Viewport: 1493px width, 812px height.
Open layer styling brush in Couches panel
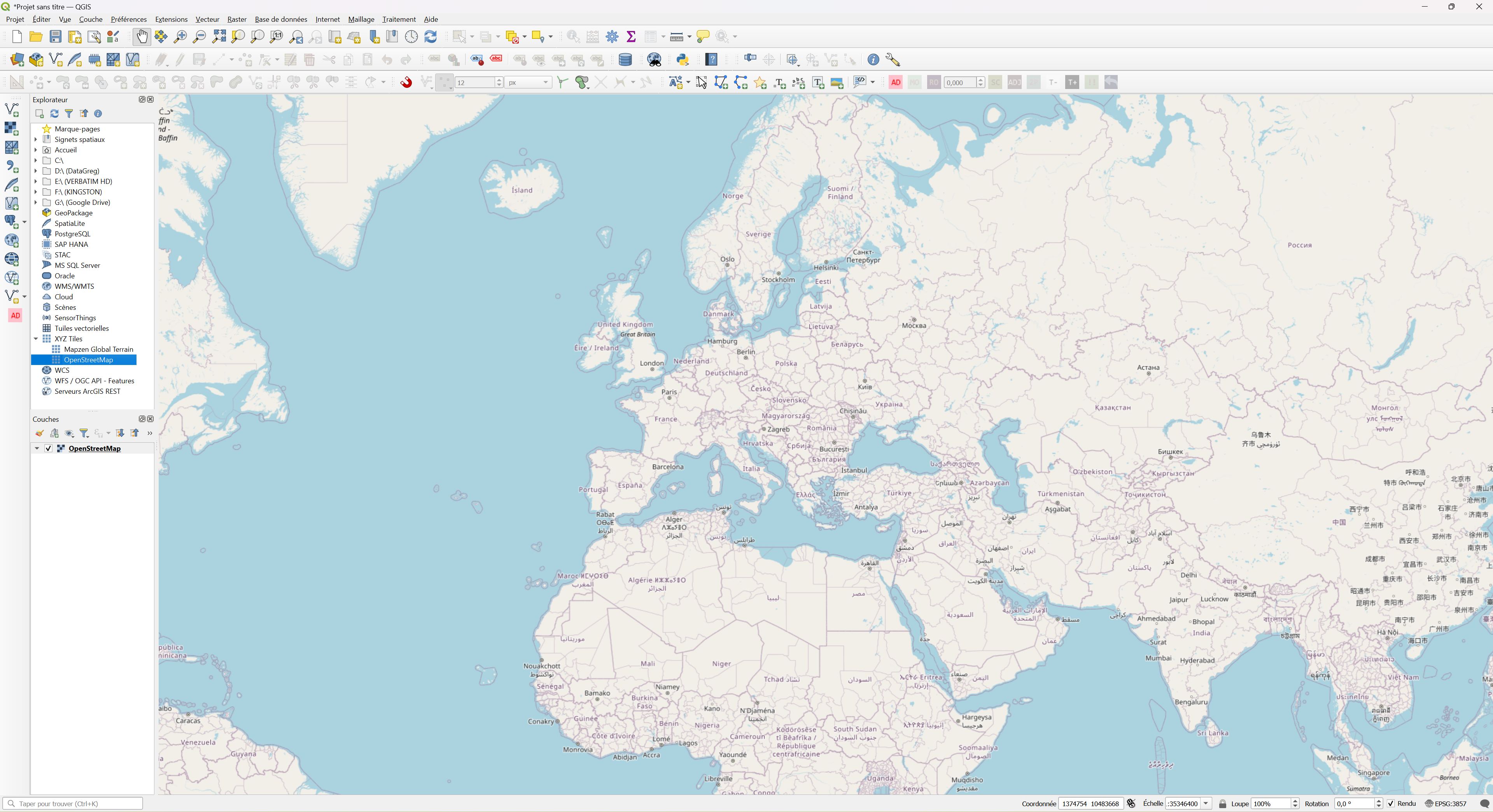[x=39, y=433]
